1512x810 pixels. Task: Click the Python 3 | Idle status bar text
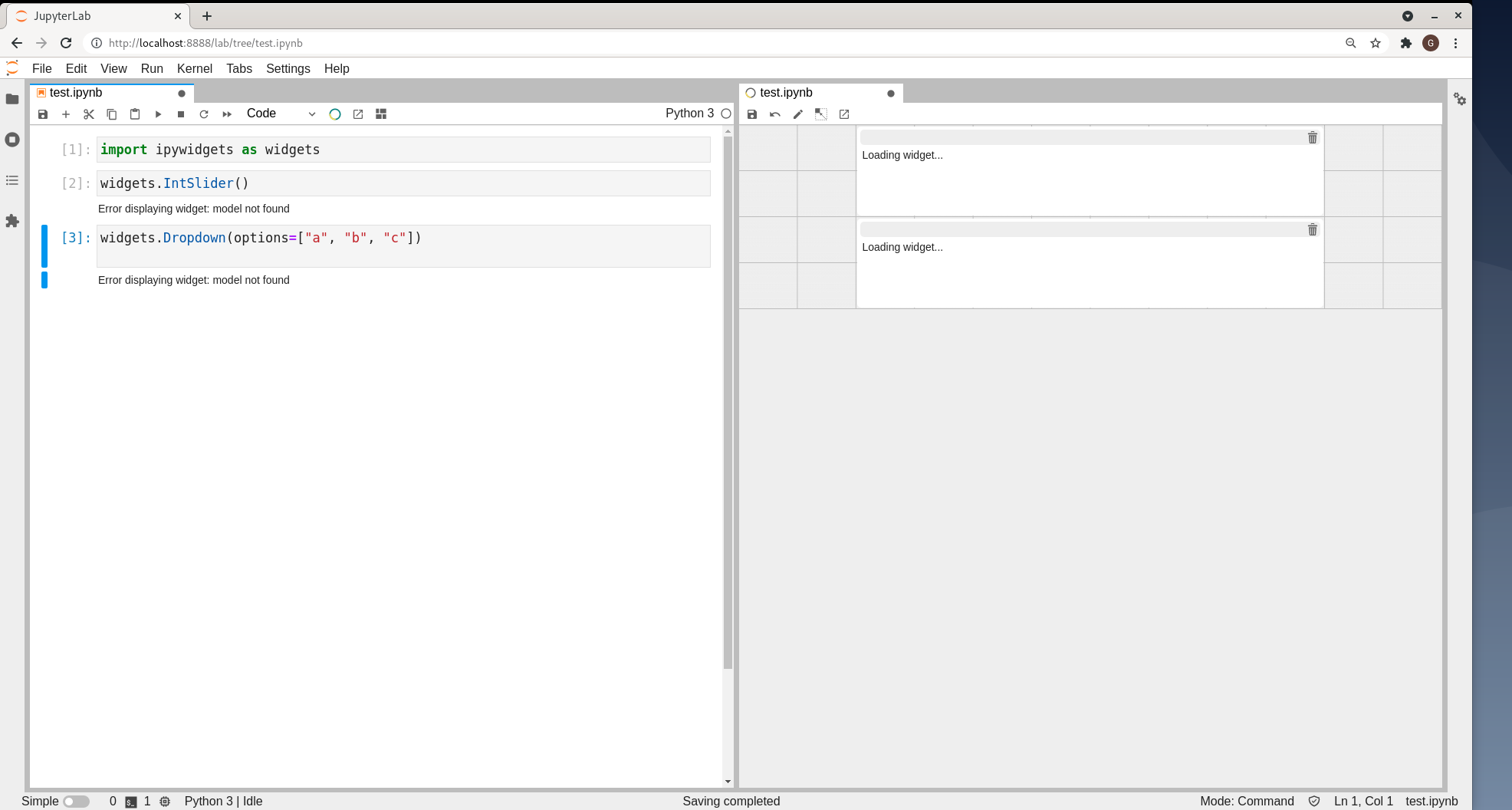223,801
